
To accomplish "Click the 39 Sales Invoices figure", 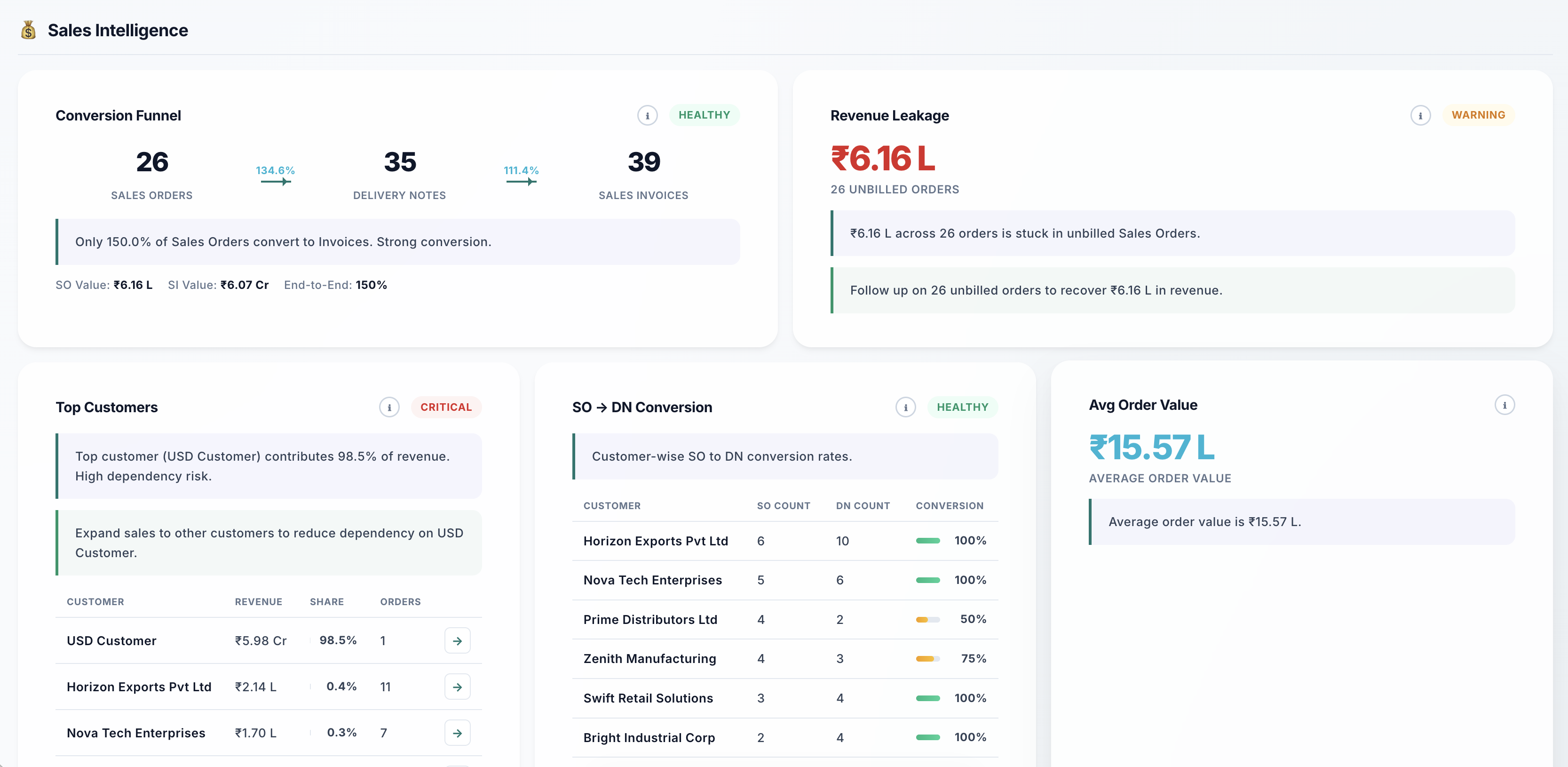I will pyautogui.click(x=643, y=162).
